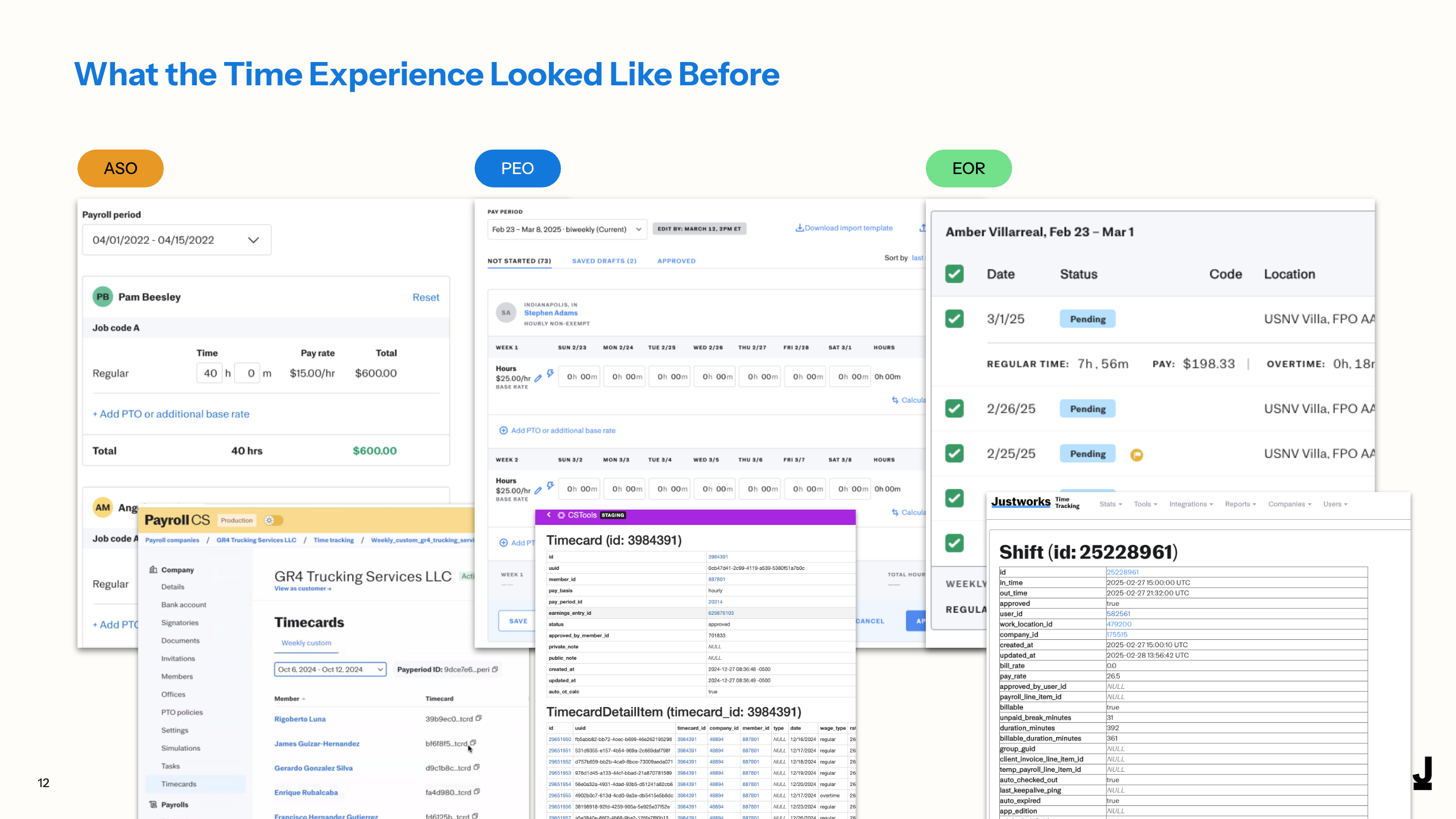Uncheck the 3/1/25 shift checkbox
This screenshot has width=1456, height=819.
pyautogui.click(x=954, y=318)
